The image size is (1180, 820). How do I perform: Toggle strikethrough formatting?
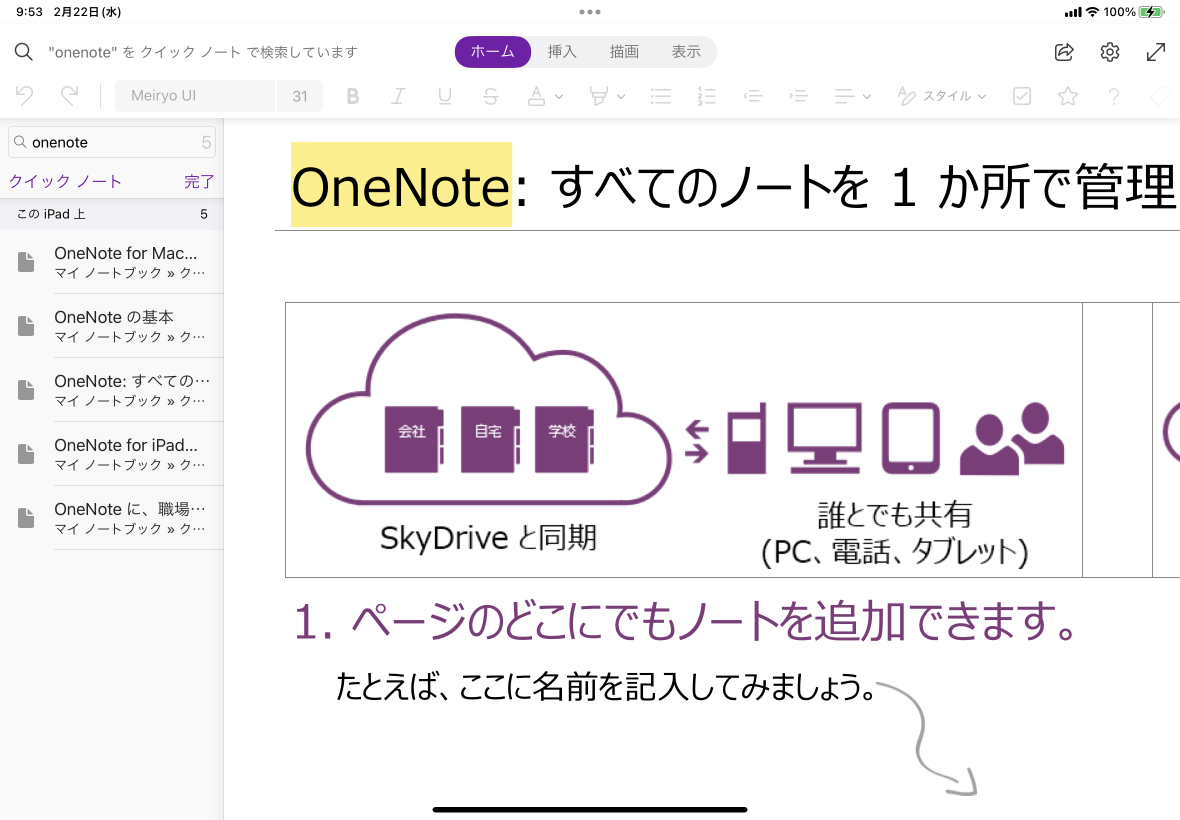491,96
